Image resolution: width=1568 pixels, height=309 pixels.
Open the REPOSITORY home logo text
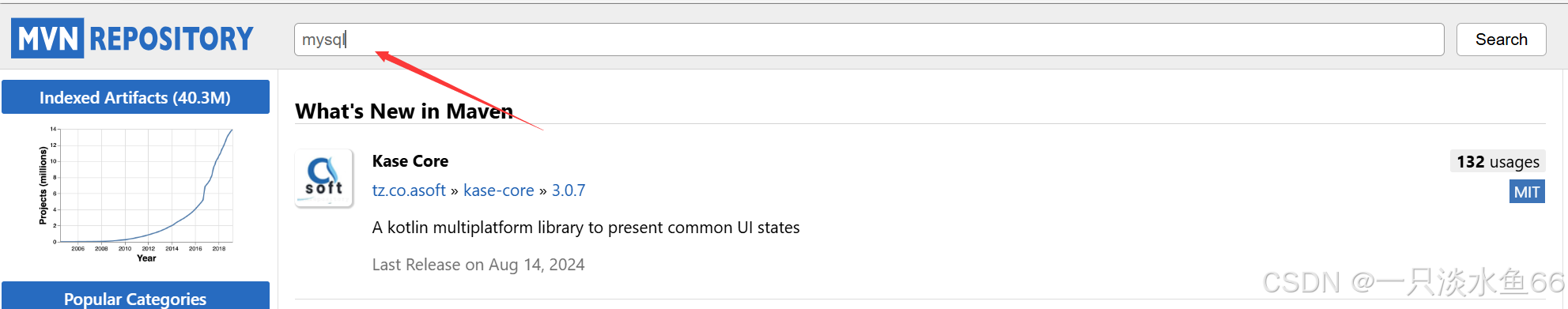(x=172, y=39)
